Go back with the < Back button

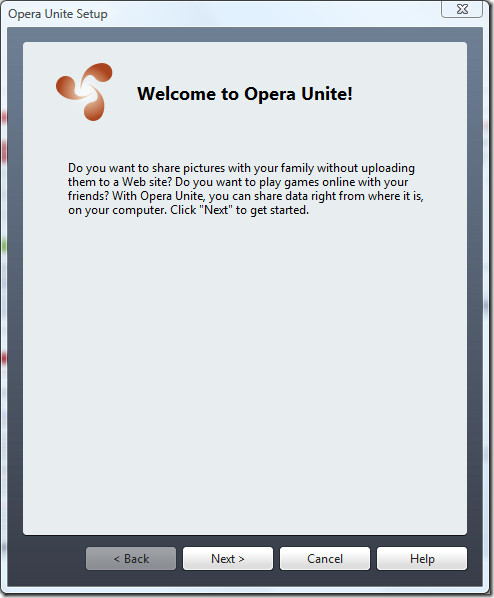[x=131, y=559]
